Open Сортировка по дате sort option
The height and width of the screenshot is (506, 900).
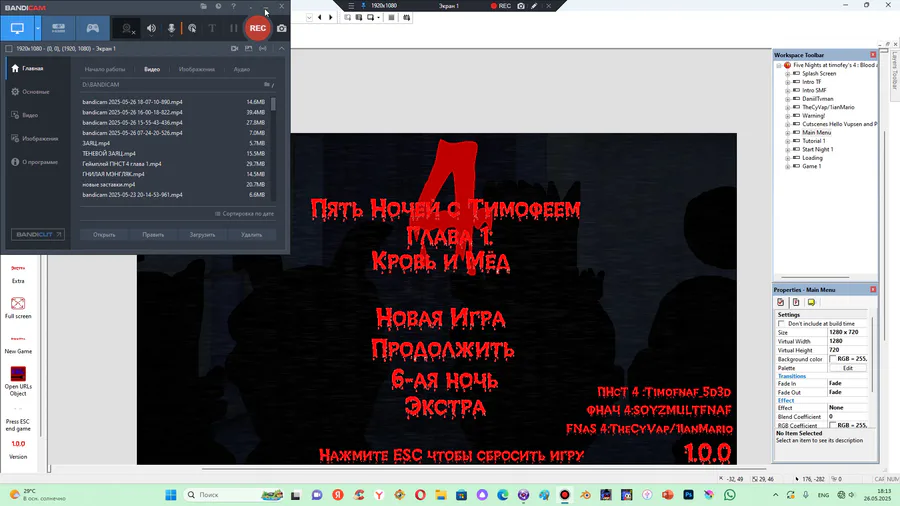click(x=245, y=214)
